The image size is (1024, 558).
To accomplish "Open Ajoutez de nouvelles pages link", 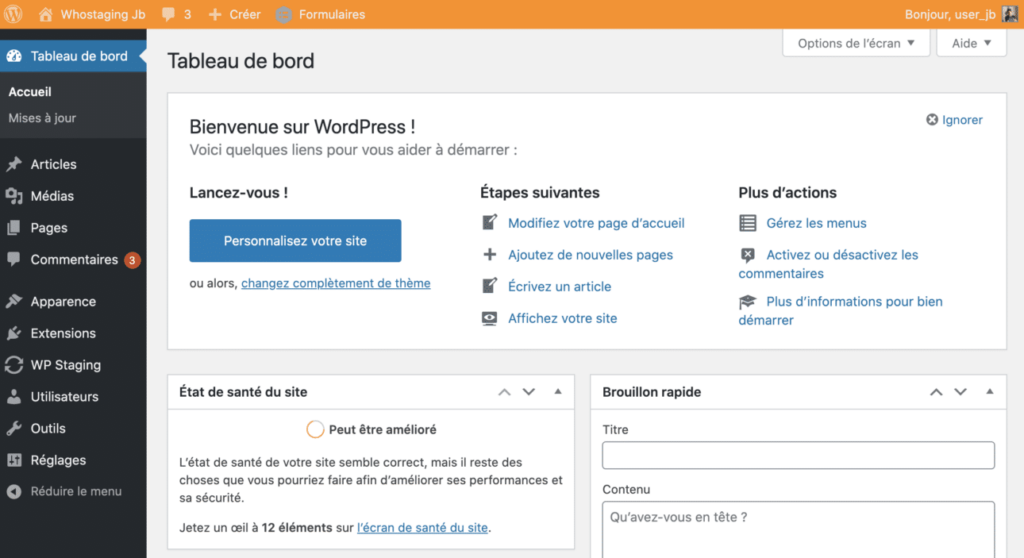I will tap(590, 255).
